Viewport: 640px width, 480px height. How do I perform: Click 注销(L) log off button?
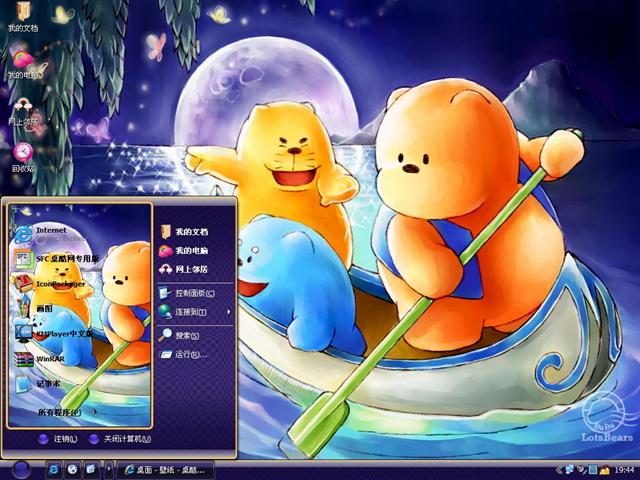pyautogui.click(x=57, y=439)
